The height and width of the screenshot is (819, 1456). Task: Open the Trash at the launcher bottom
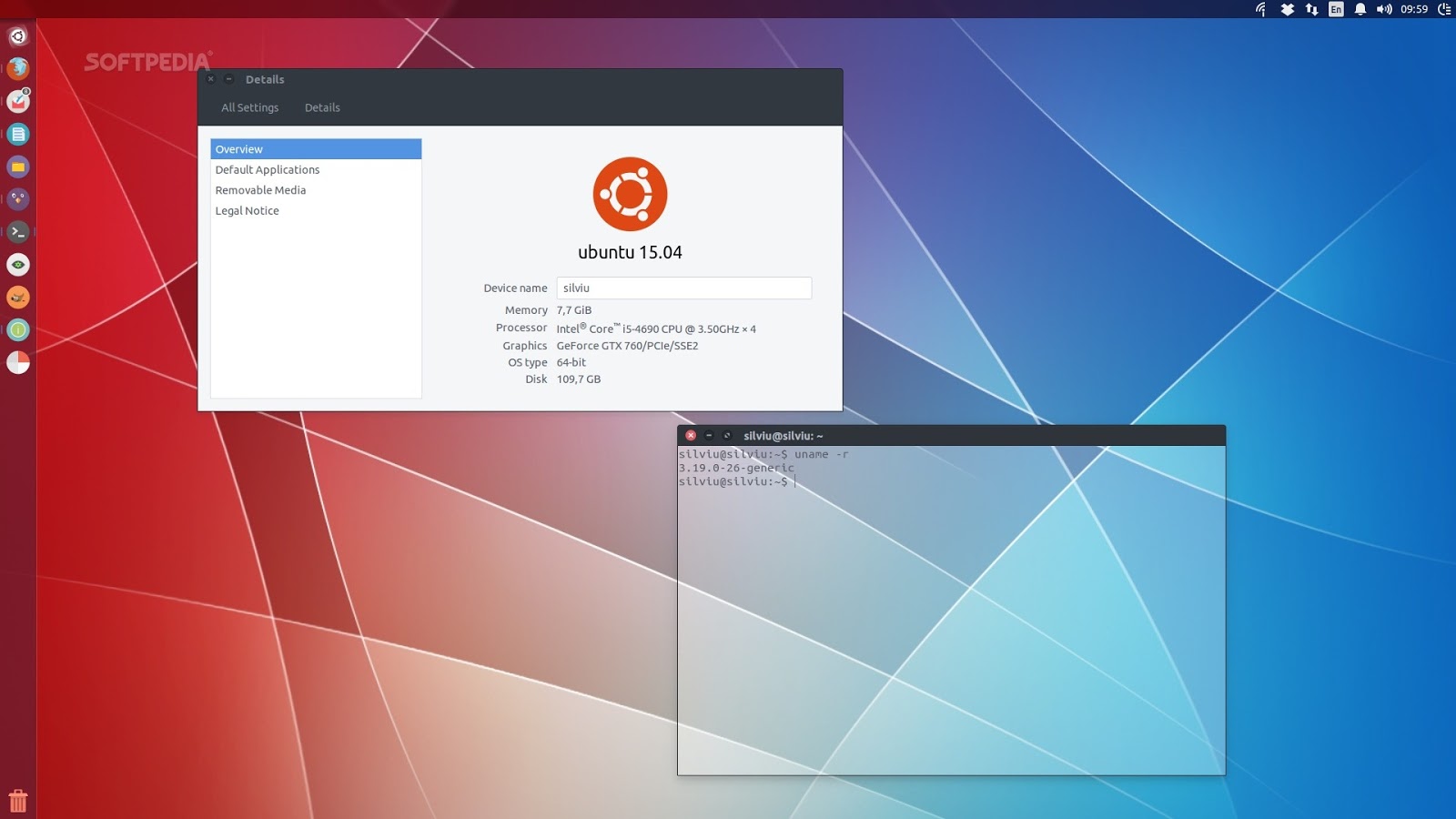pyautogui.click(x=18, y=801)
